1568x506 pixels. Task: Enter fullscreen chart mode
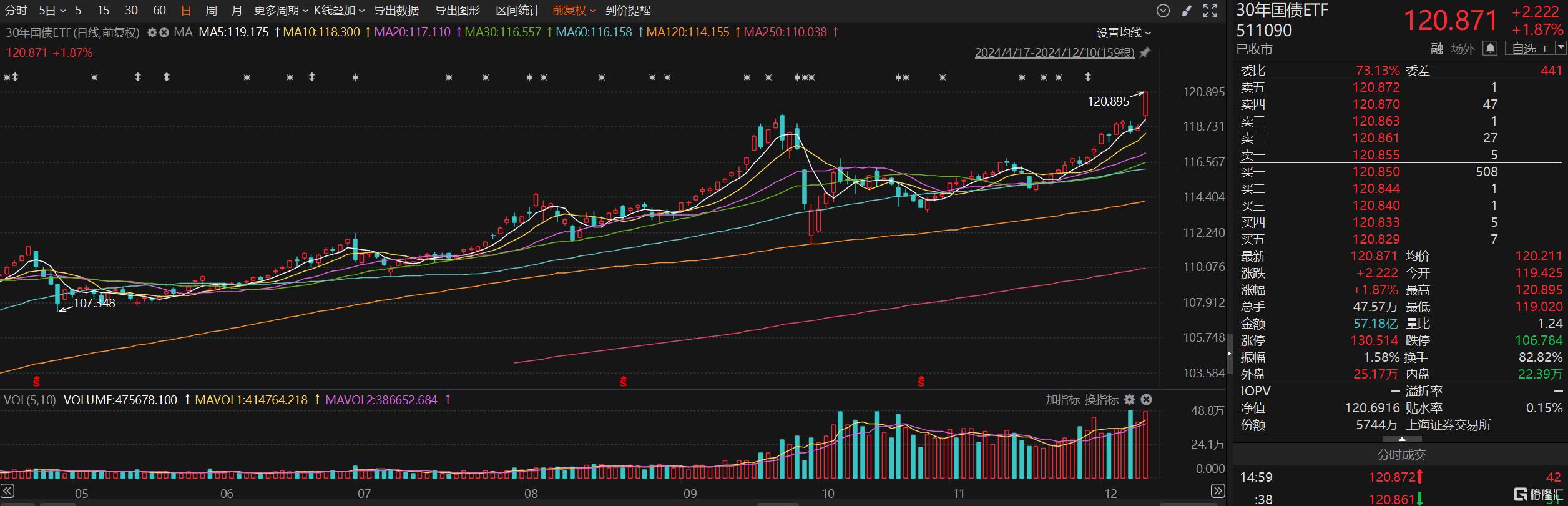(1210, 11)
